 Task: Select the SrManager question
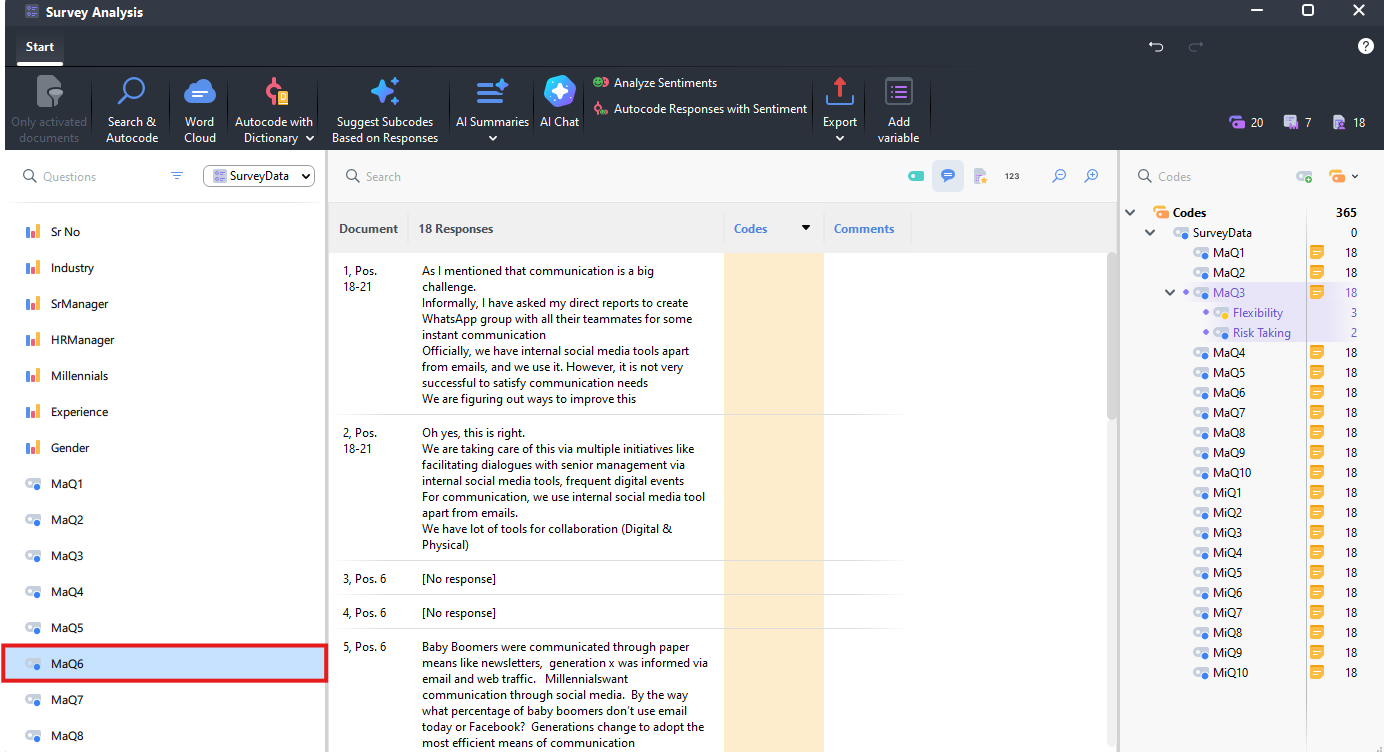coord(163,304)
